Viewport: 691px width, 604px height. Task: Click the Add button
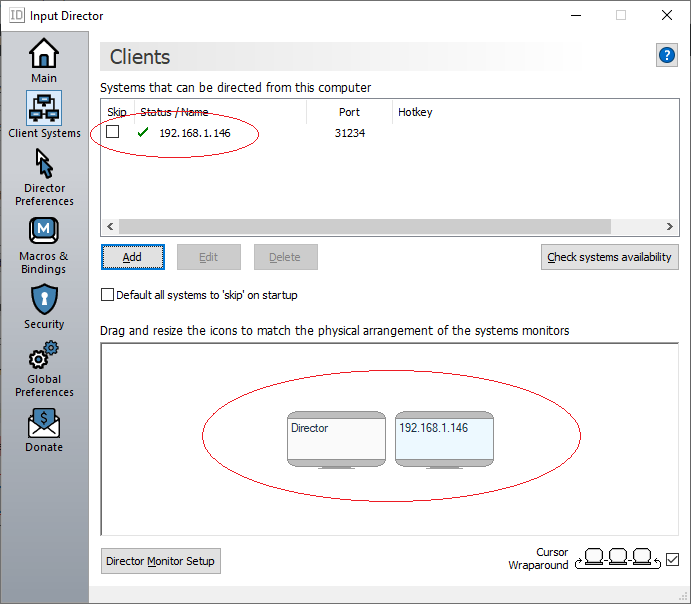[133, 257]
